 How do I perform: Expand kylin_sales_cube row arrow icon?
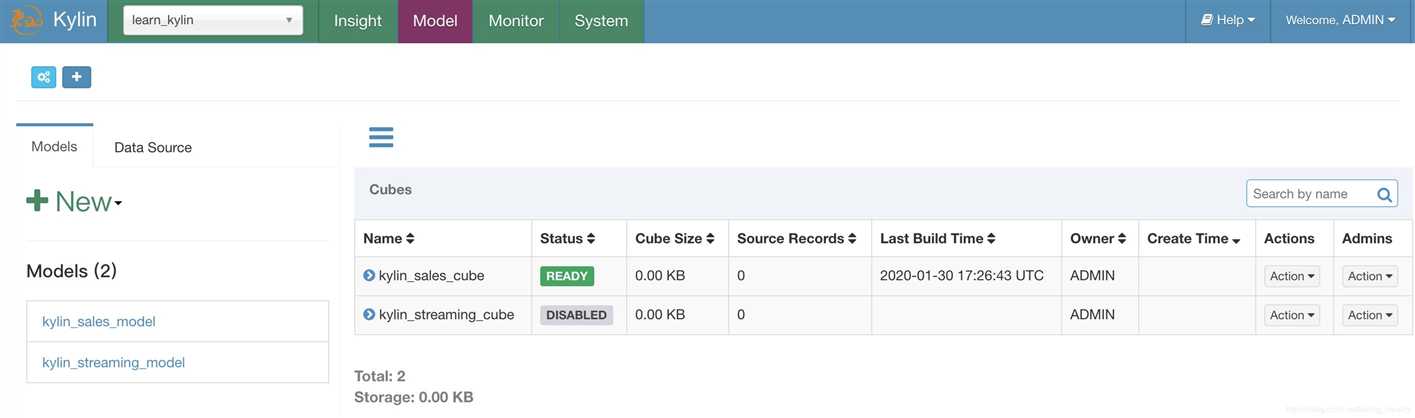pos(369,276)
